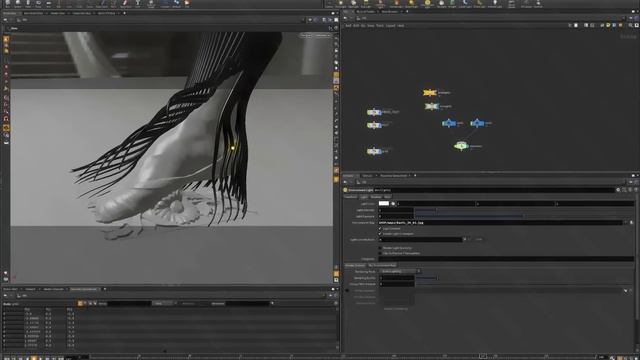640x360 pixels.
Task: Switch to the Render Options tab
Action: [x=355, y=265]
